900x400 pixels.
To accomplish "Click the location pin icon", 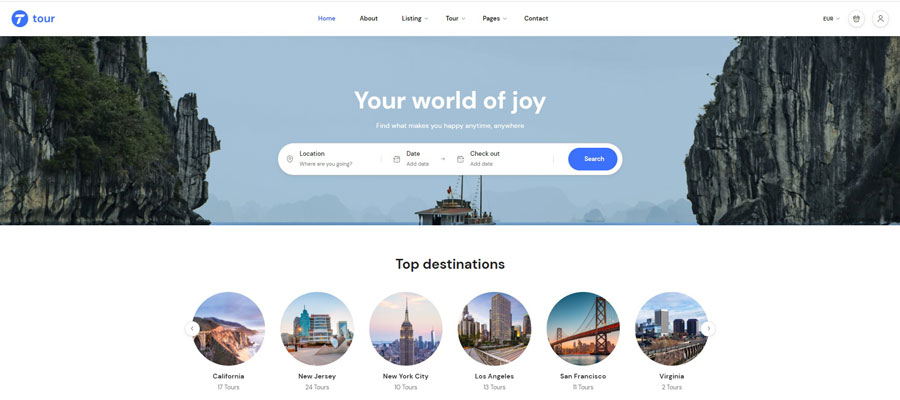I will click(x=289, y=159).
